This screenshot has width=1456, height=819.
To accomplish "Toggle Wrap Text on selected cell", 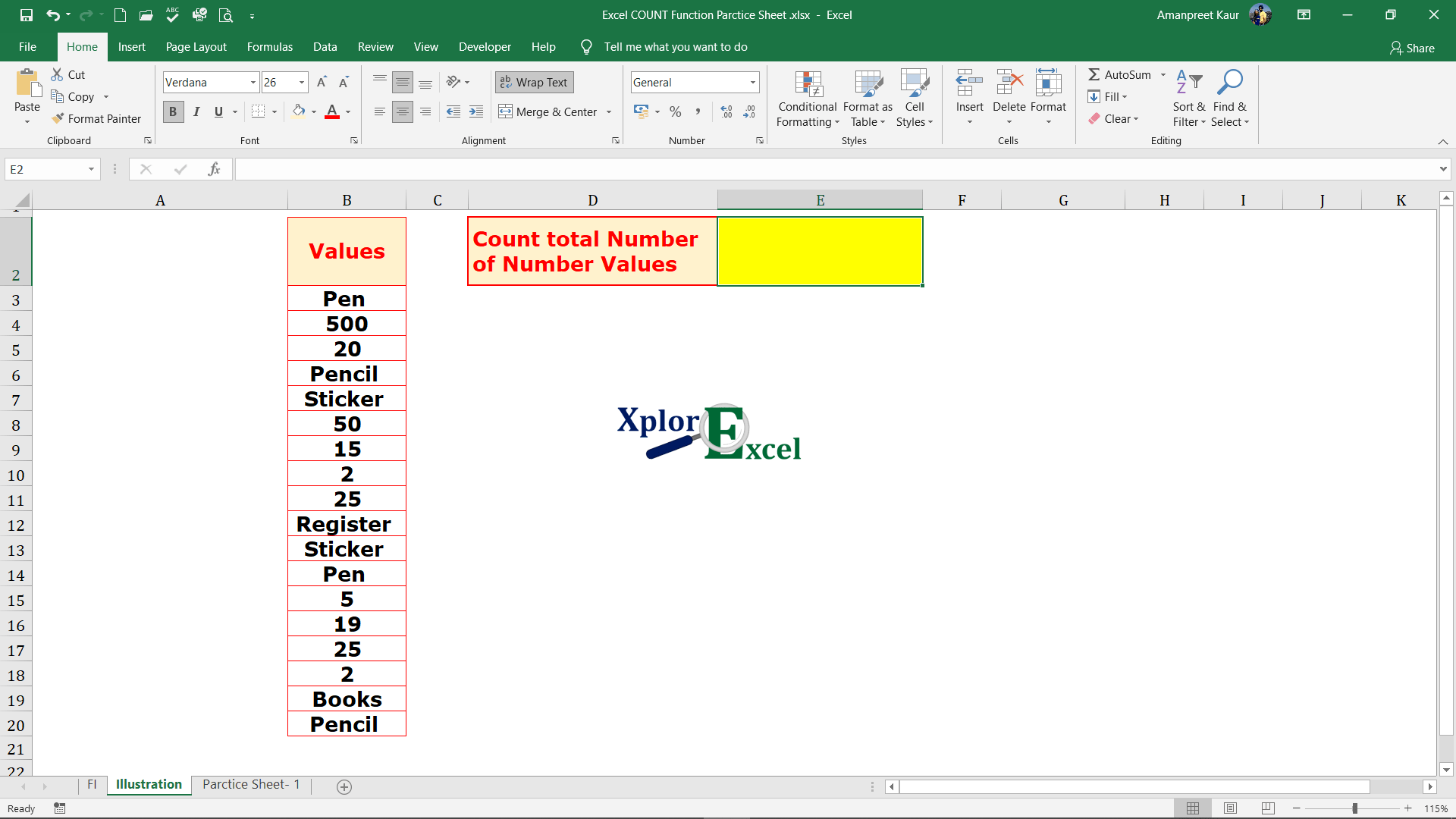I will (x=535, y=82).
